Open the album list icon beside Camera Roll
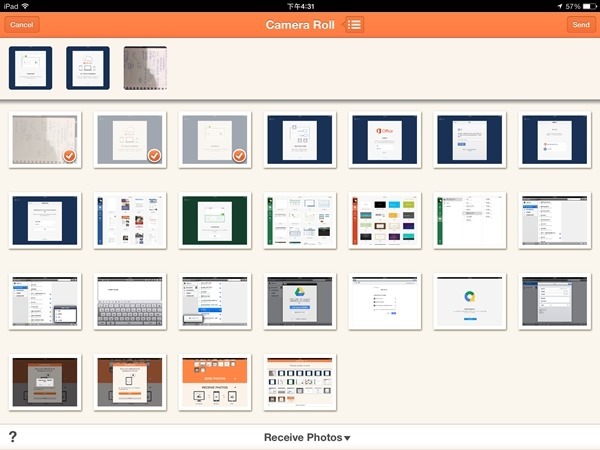This screenshot has height=450, width=600. (x=354, y=24)
